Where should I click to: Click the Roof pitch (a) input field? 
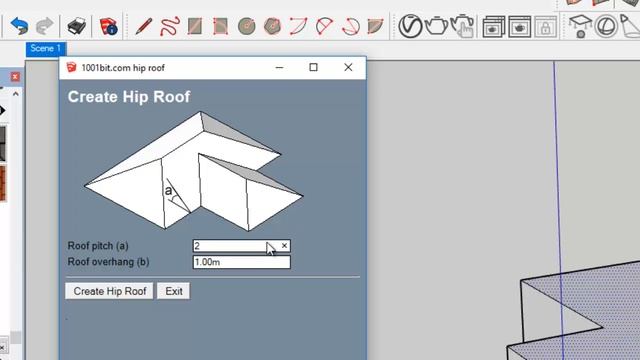point(241,246)
